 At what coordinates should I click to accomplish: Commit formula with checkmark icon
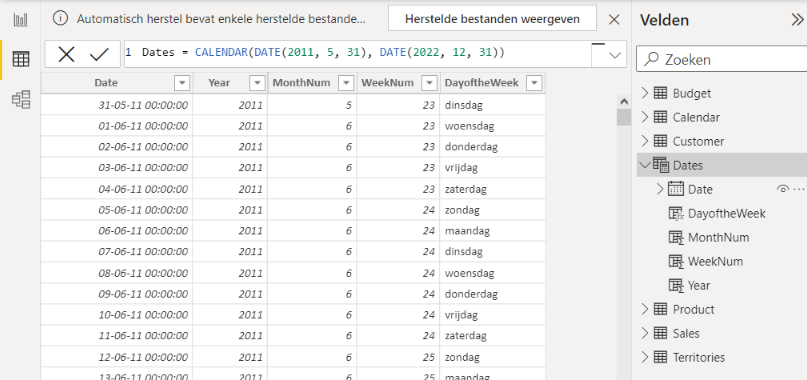point(99,54)
